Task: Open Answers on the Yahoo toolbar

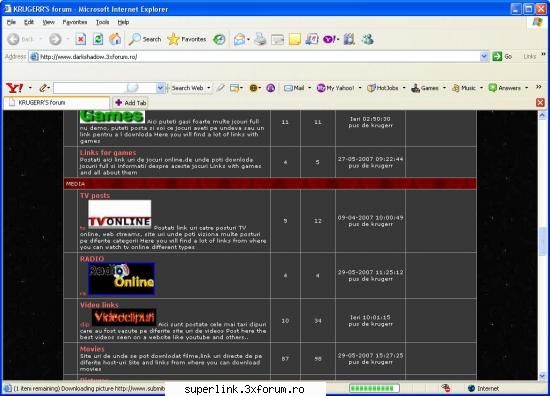Action: [505, 88]
